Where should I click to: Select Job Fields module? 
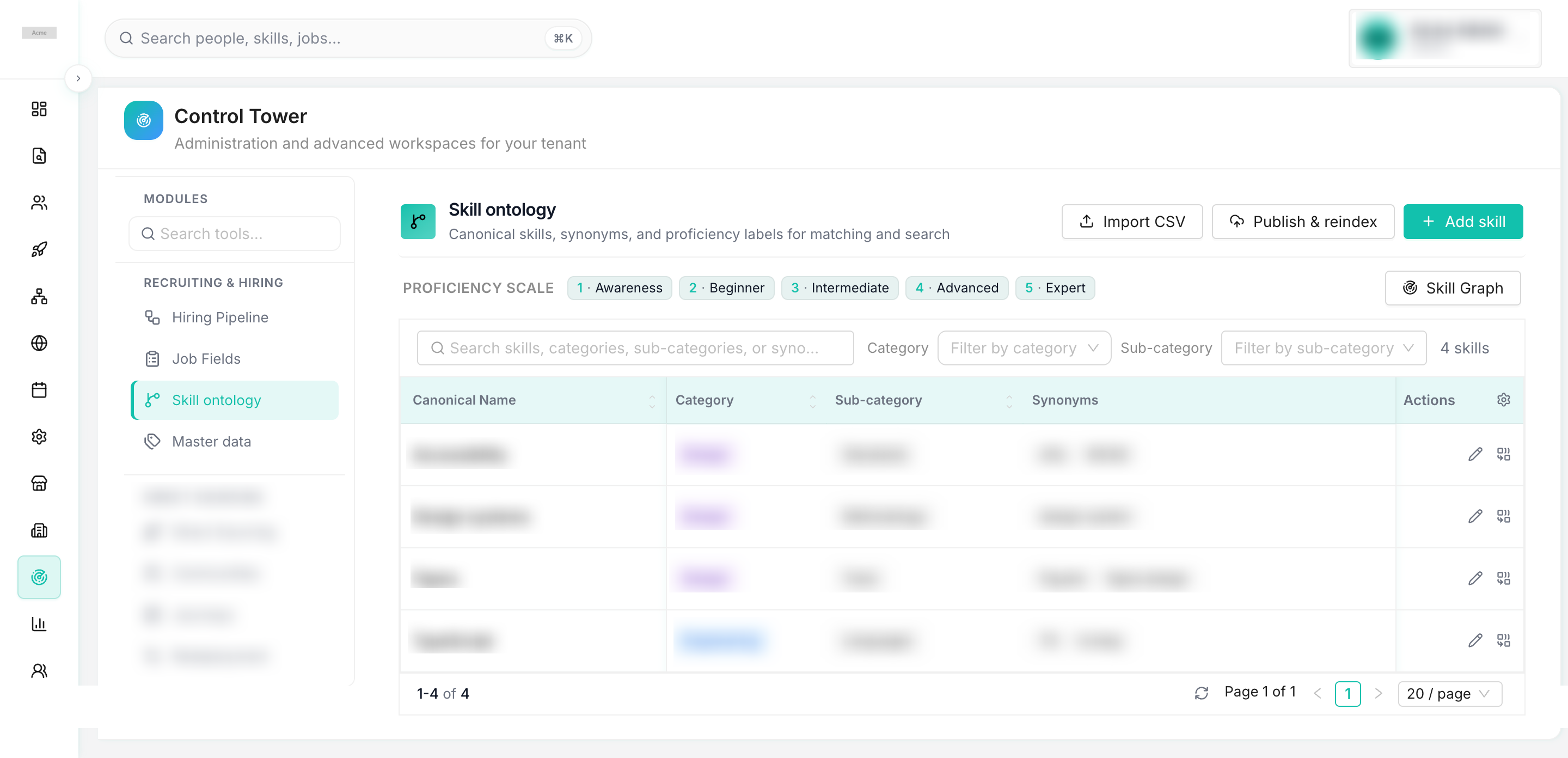tap(235, 359)
